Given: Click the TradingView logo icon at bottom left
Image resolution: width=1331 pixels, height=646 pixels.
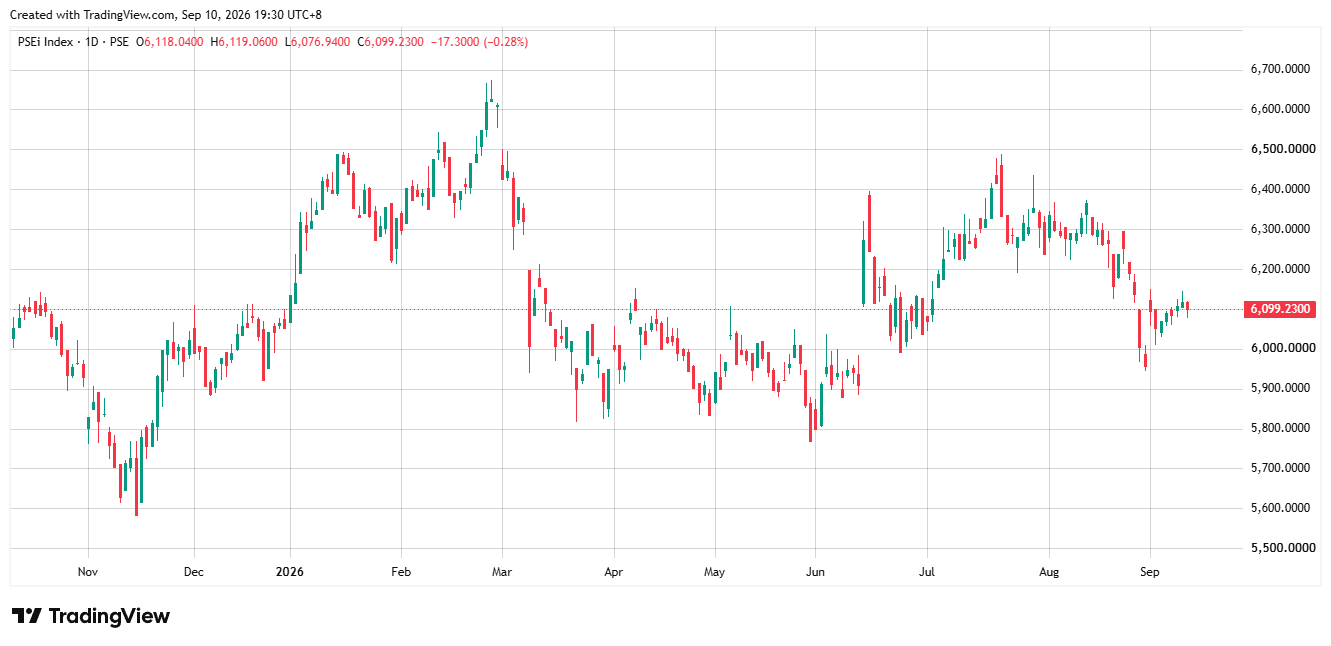Looking at the screenshot, I should 26,616.
